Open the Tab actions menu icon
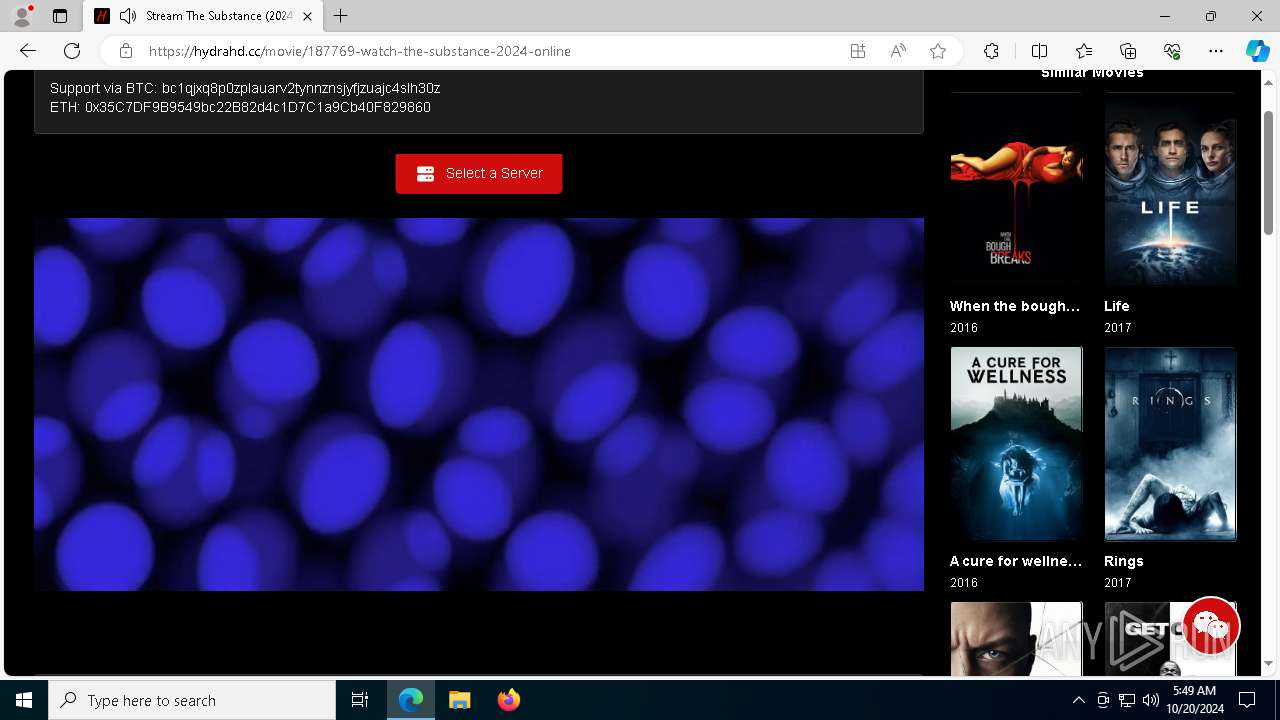Viewport: 1280px width, 720px height. [60, 16]
